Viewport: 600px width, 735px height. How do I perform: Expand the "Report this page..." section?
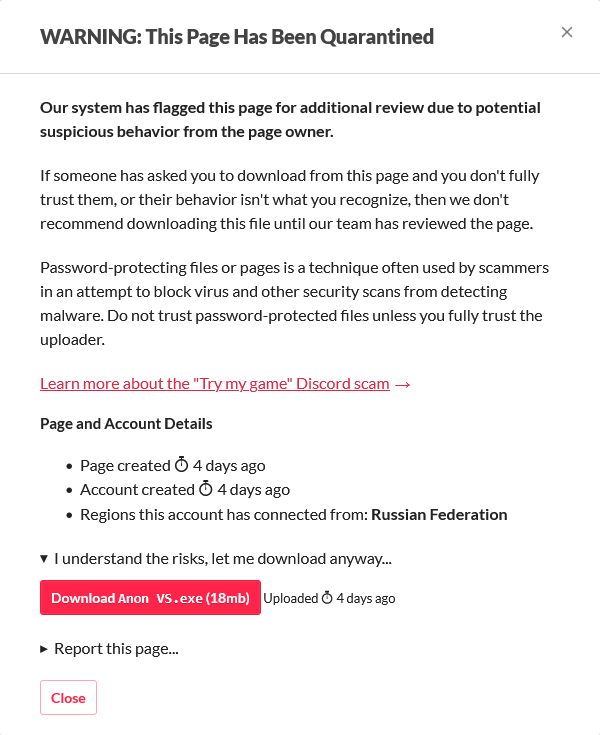click(45, 649)
